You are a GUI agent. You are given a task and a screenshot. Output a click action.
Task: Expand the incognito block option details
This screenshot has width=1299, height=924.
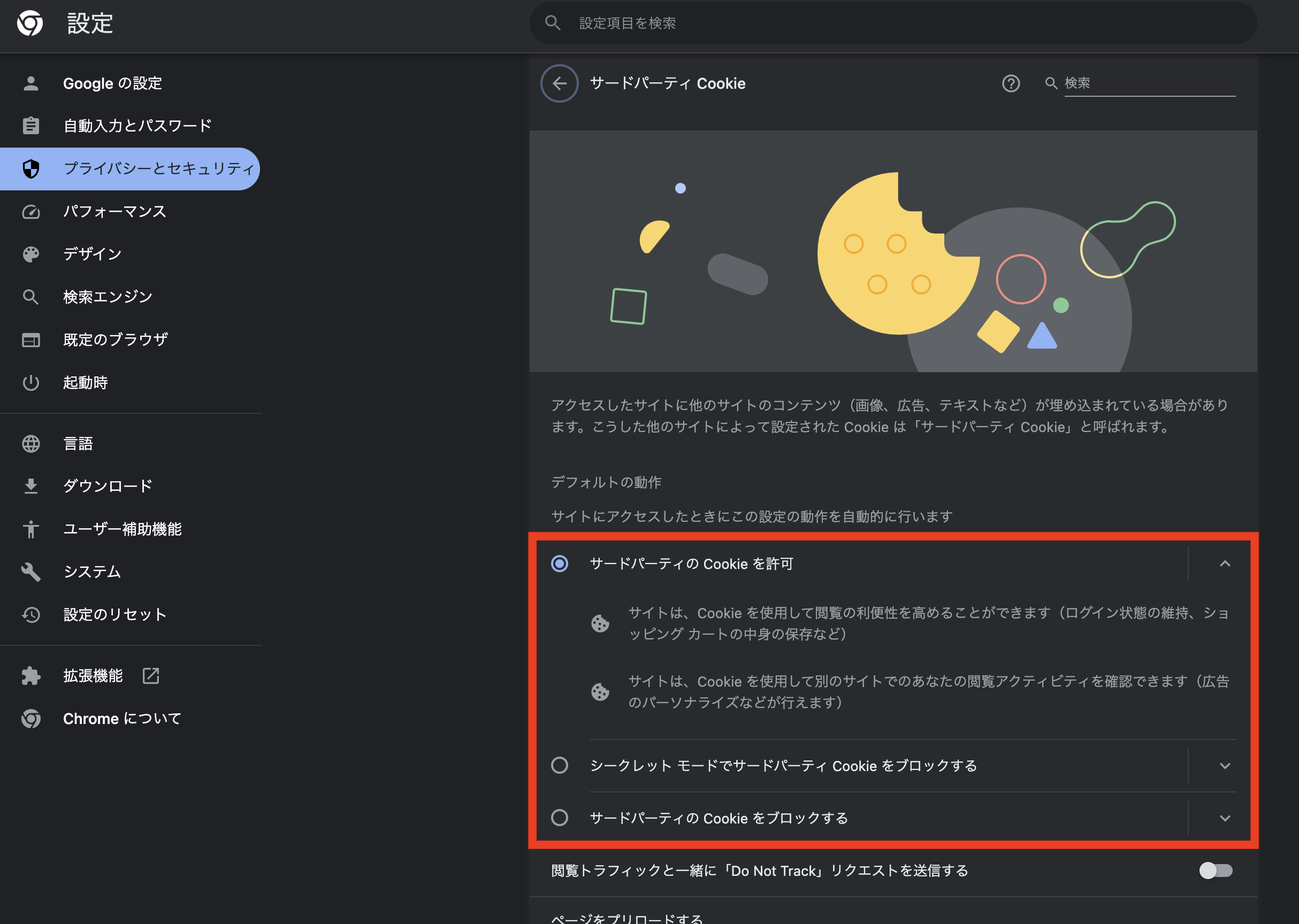(x=1225, y=765)
